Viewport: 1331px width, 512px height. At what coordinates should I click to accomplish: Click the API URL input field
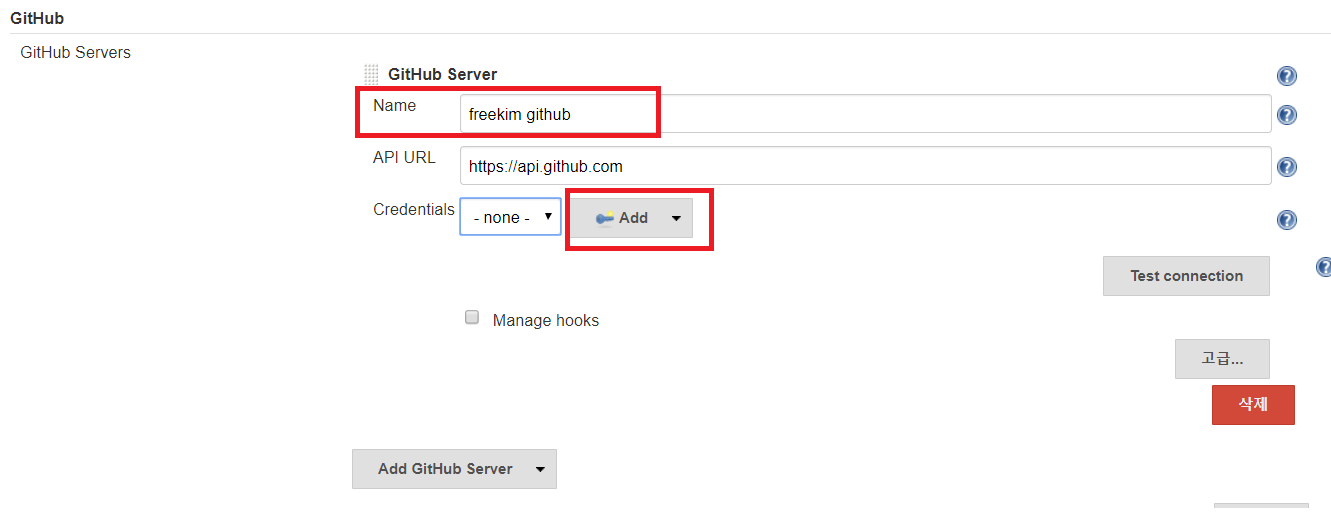[866, 166]
